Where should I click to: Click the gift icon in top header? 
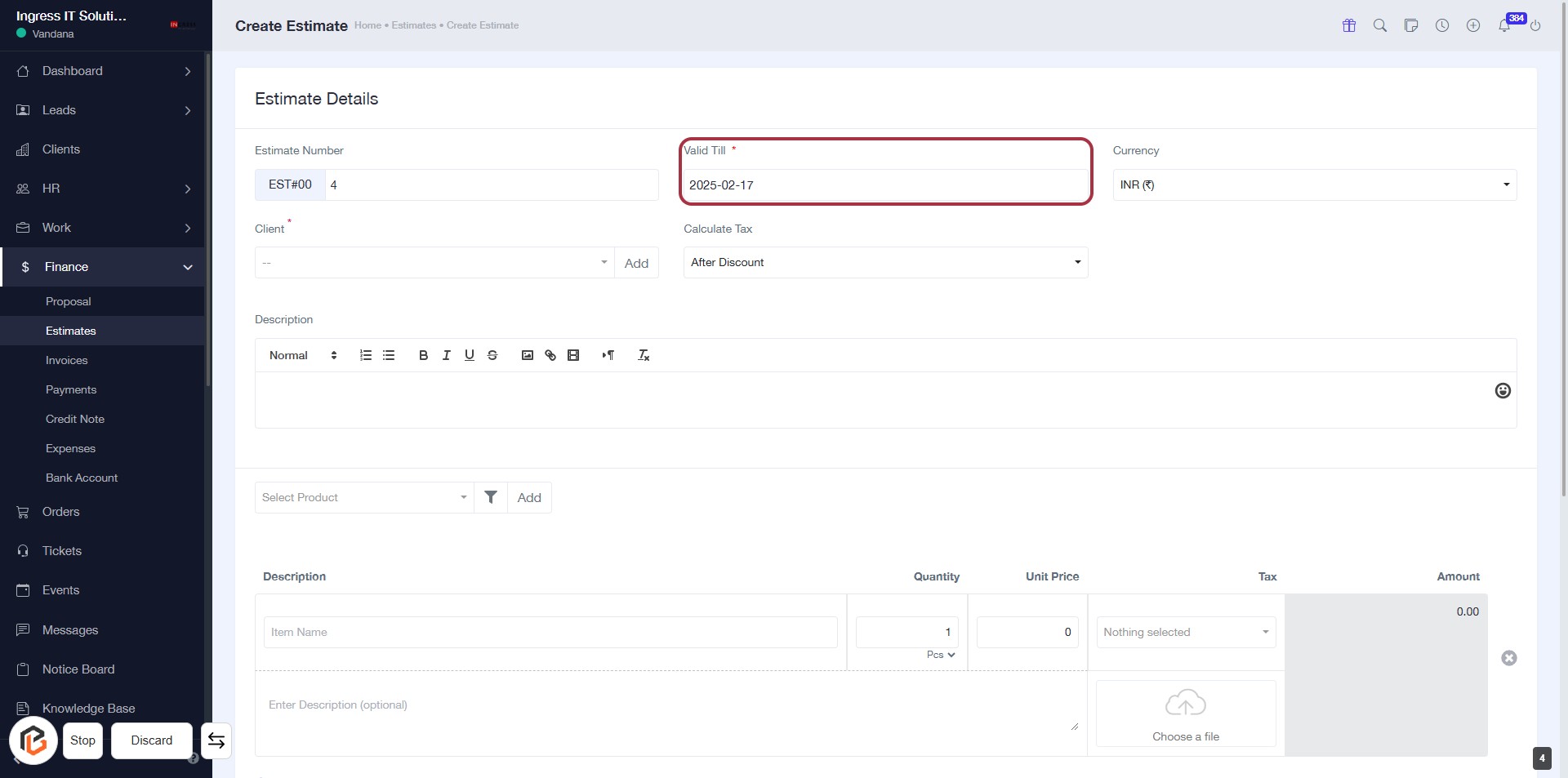[x=1349, y=25]
